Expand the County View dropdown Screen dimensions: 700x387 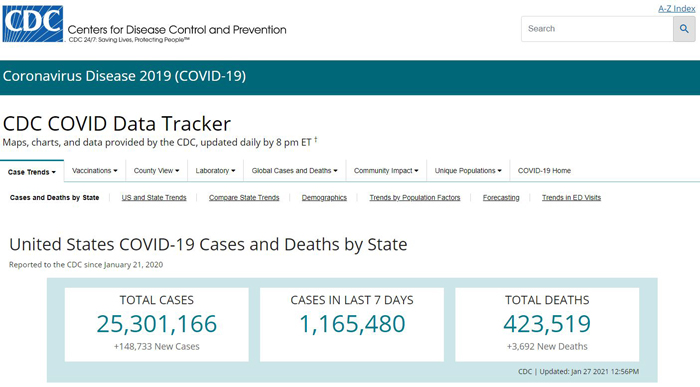pos(156,171)
